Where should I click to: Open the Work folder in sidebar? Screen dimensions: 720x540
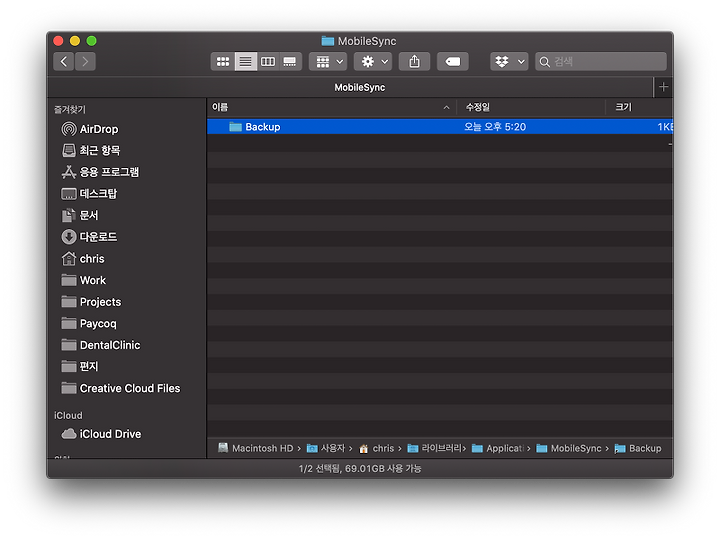tap(84, 280)
